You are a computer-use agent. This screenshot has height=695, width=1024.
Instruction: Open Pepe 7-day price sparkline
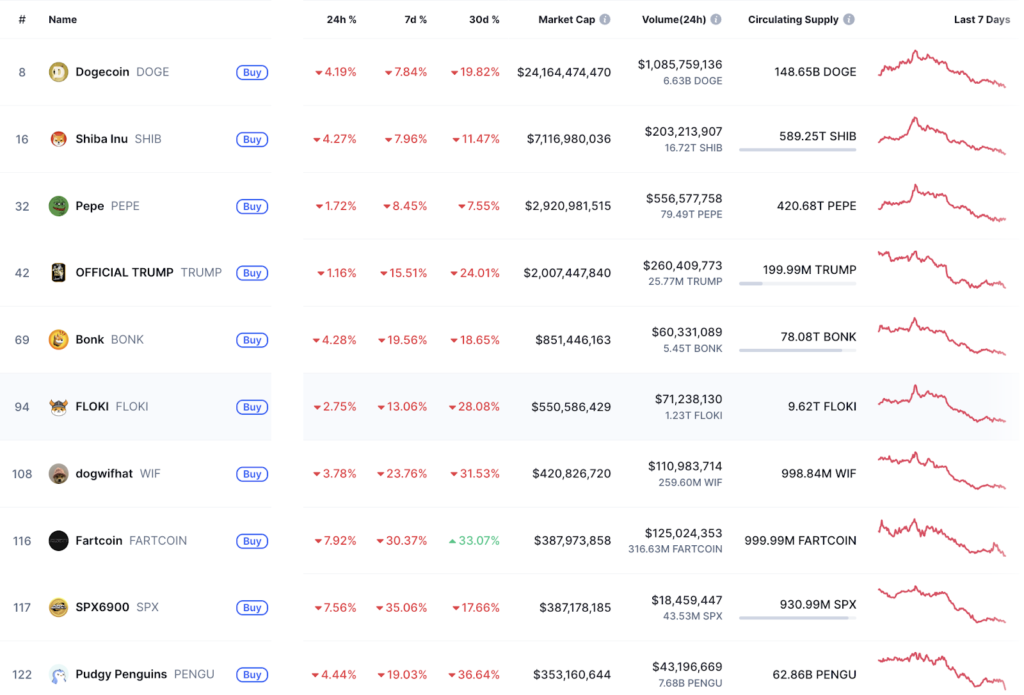[x=942, y=203]
